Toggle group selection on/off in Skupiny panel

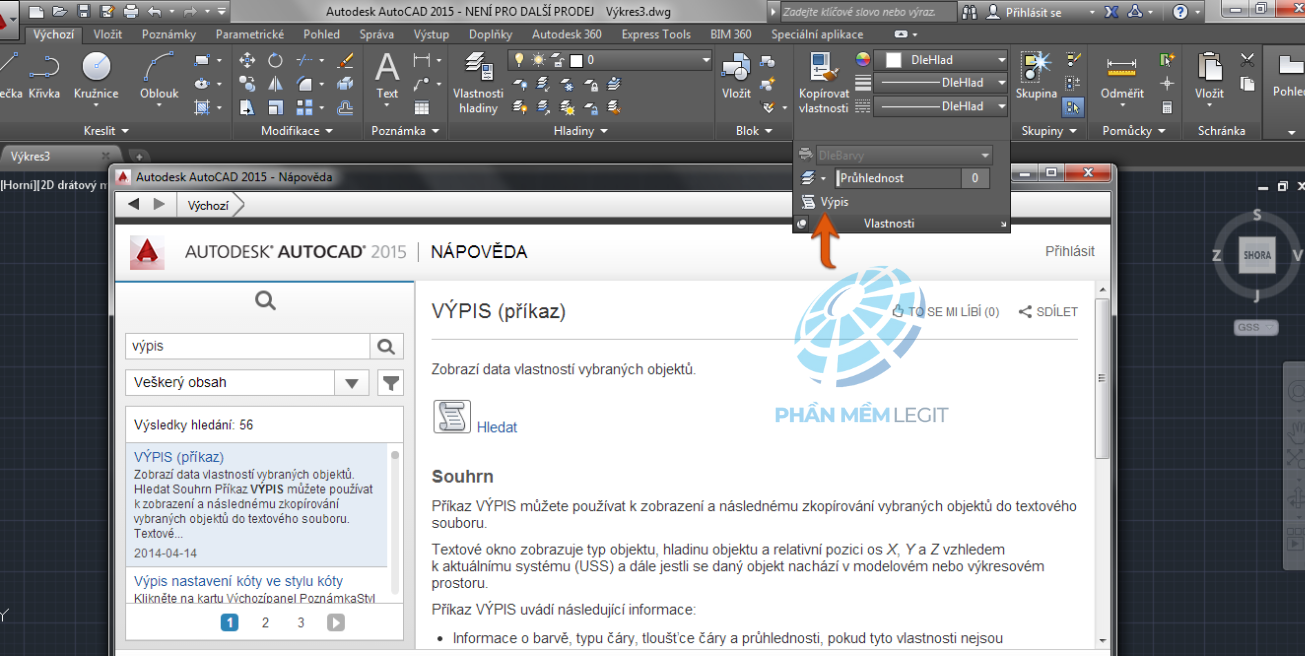[1073, 107]
